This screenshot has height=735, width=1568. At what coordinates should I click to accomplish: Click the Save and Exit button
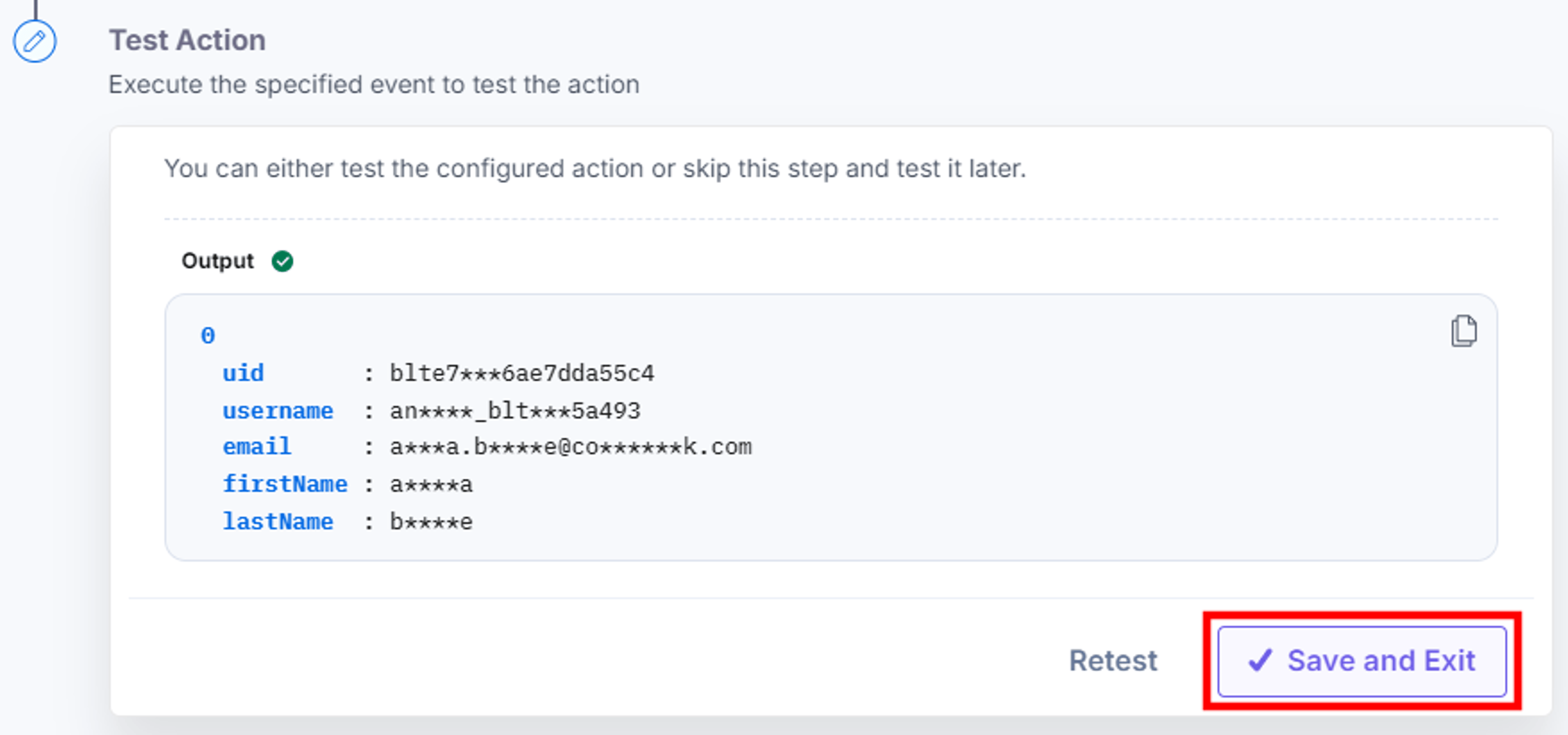click(x=1362, y=661)
